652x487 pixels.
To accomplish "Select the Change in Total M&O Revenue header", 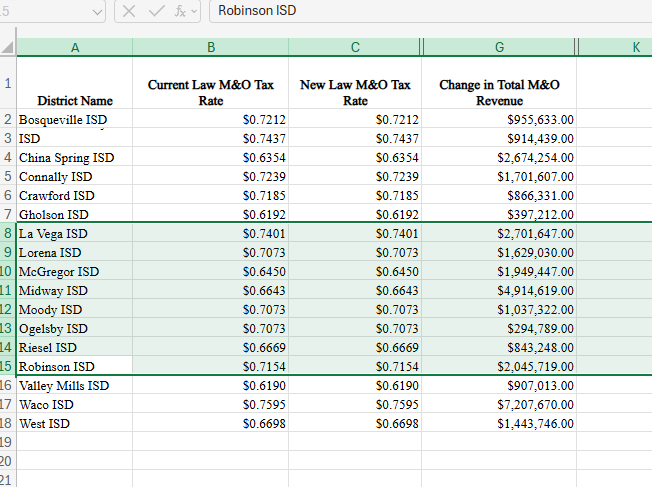I will (499, 92).
